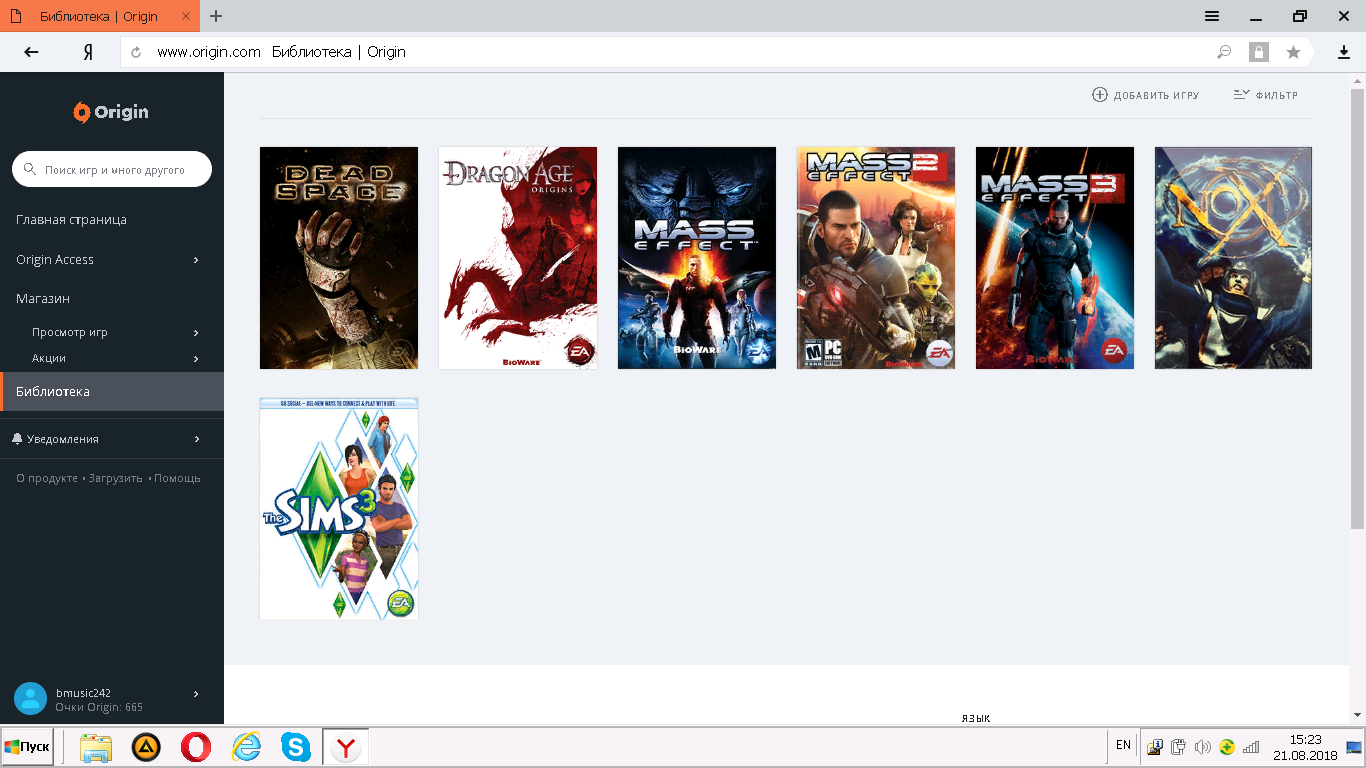Click the Очки Origin: 665 text

point(99,708)
